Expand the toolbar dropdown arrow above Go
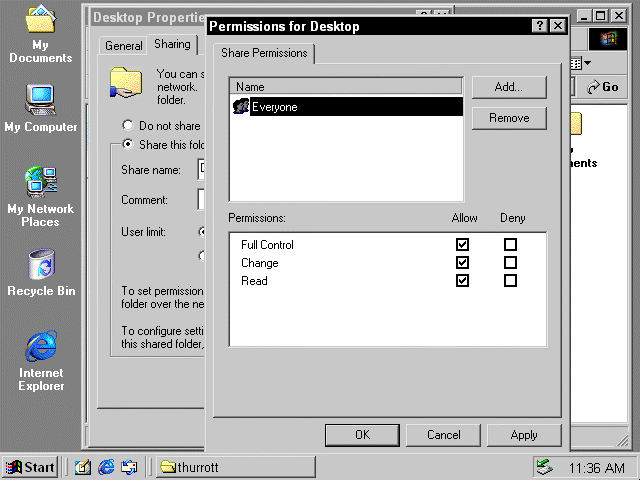Screen dimensions: 640x480 click(x=586, y=63)
